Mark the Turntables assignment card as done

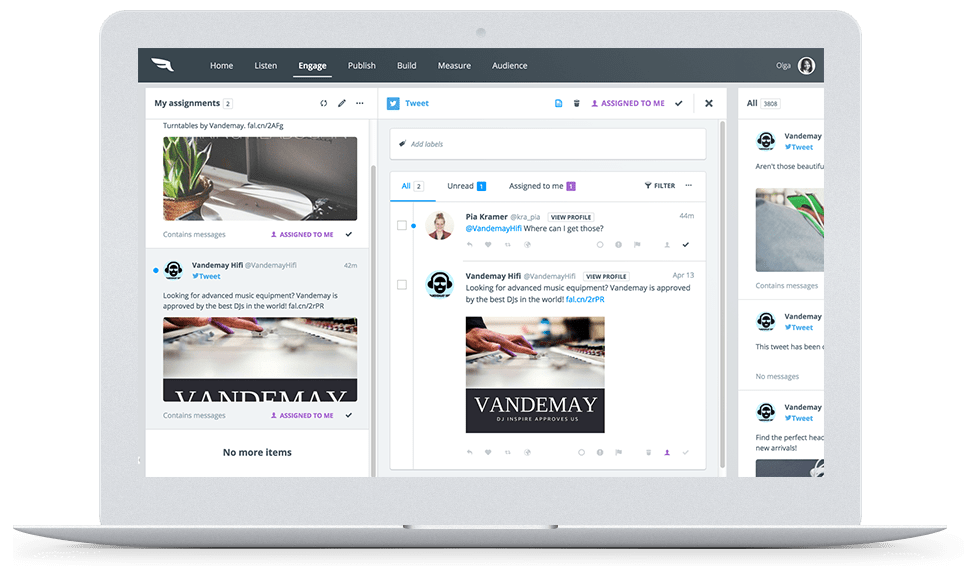coord(349,234)
